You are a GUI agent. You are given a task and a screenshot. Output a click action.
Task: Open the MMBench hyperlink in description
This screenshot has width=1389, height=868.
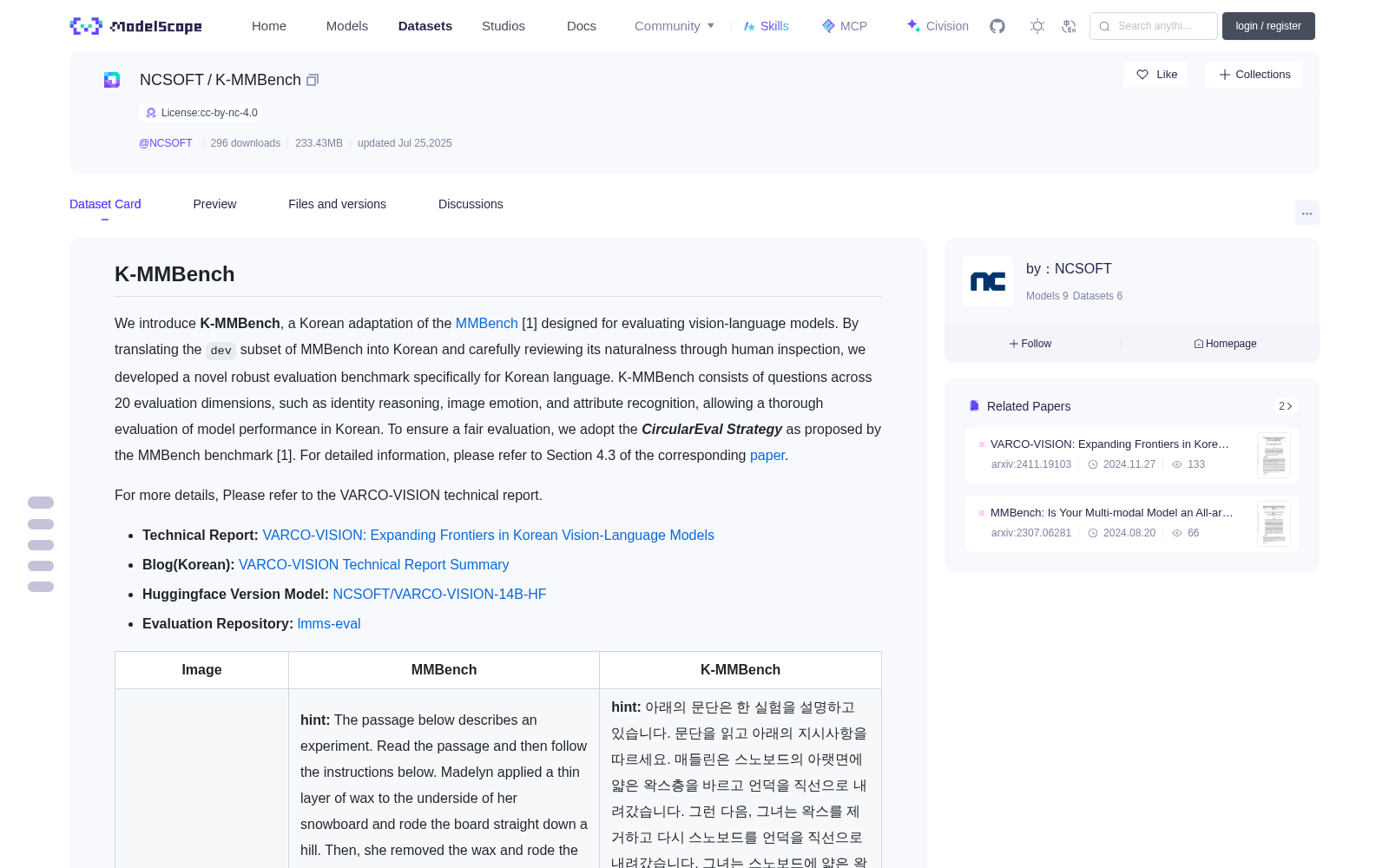pyautogui.click(x=486, y=323)
